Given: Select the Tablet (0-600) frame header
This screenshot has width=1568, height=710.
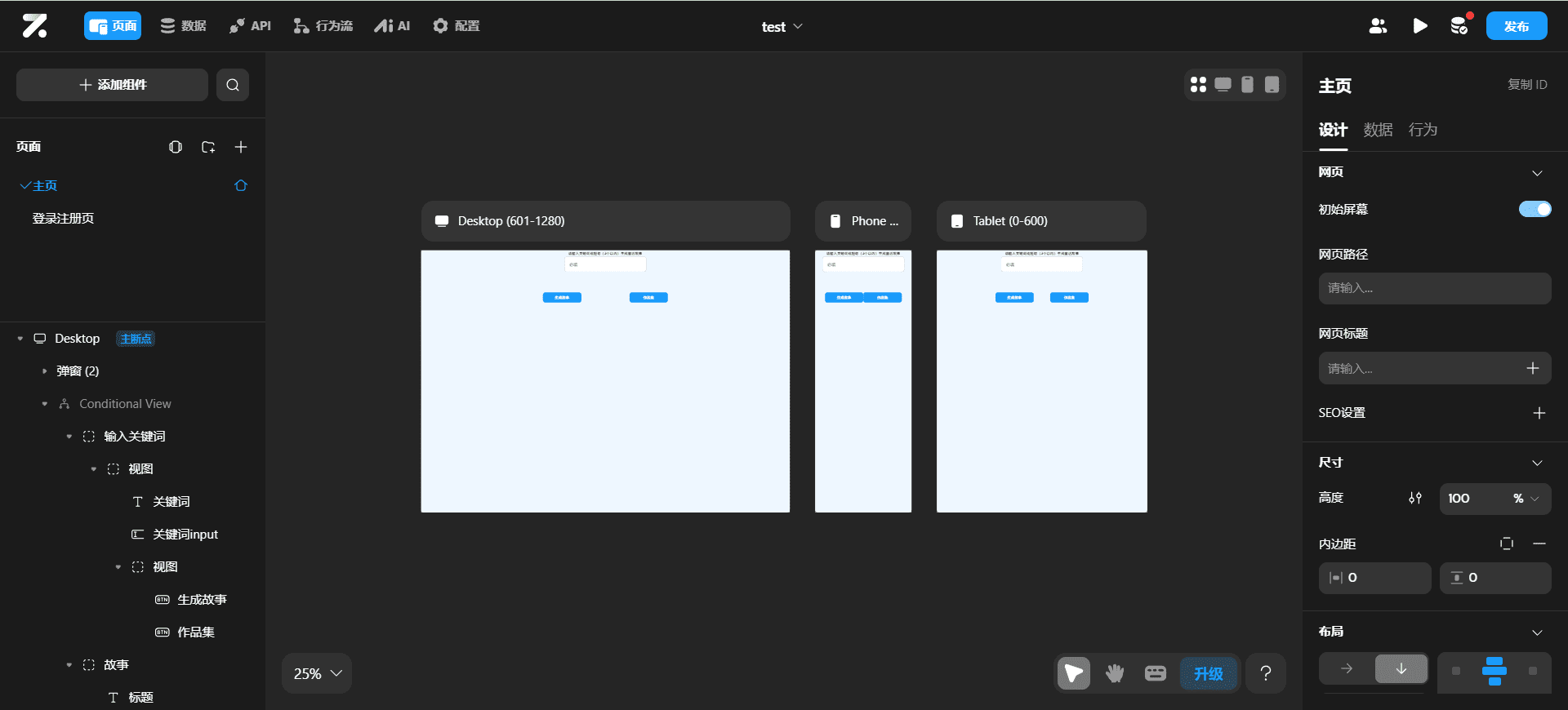Looking at the screenshot, I should pyautogui.click(x=1041, y=221).
